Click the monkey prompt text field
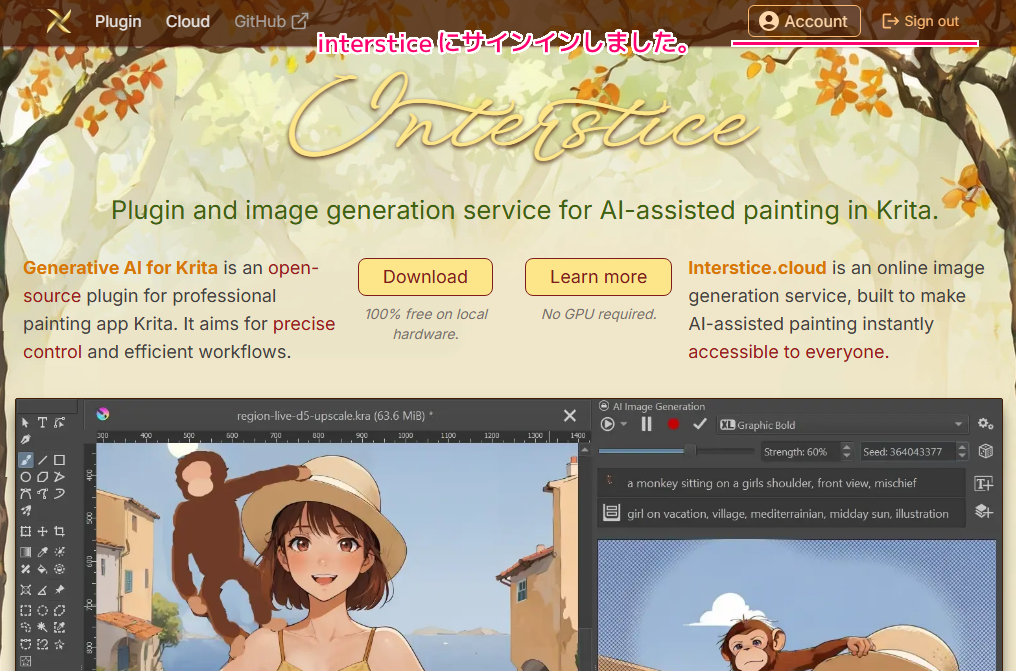The height and width of the screenshot is (671, 1016). [781, 483]
